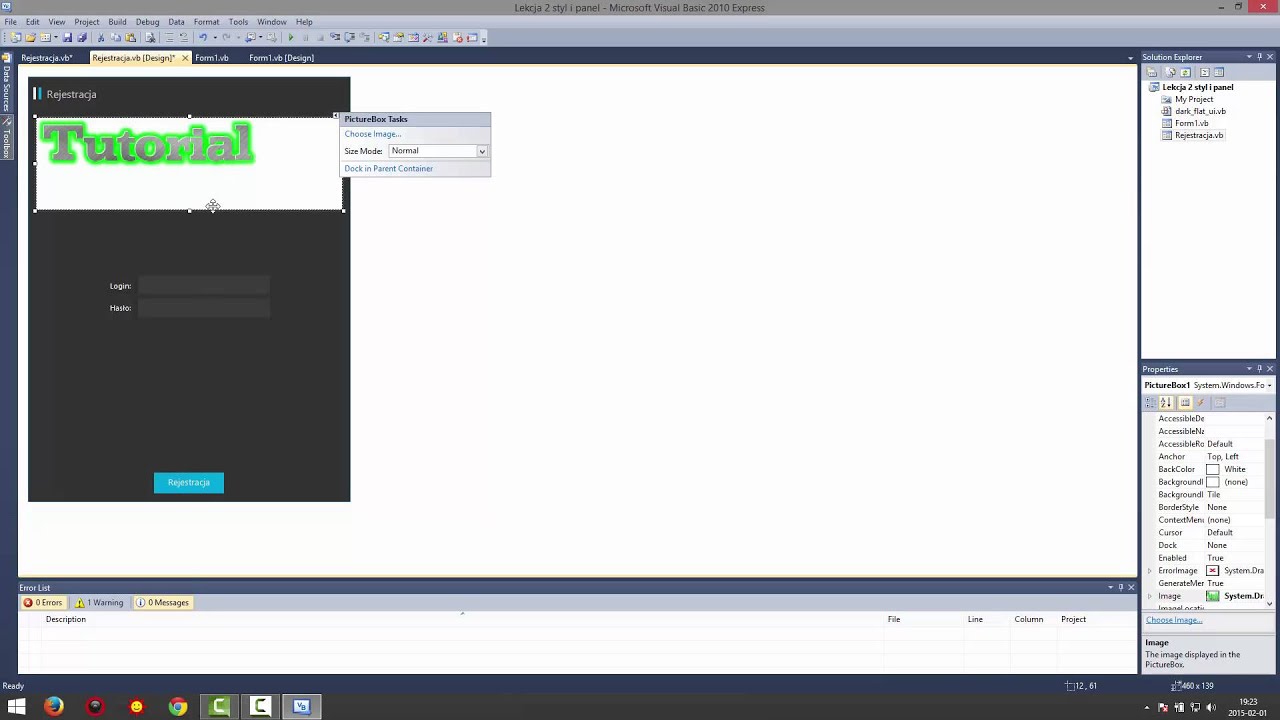1280x720 pixels.
Task: Click the Open File toolbar icon
Action: click(30, 38)
